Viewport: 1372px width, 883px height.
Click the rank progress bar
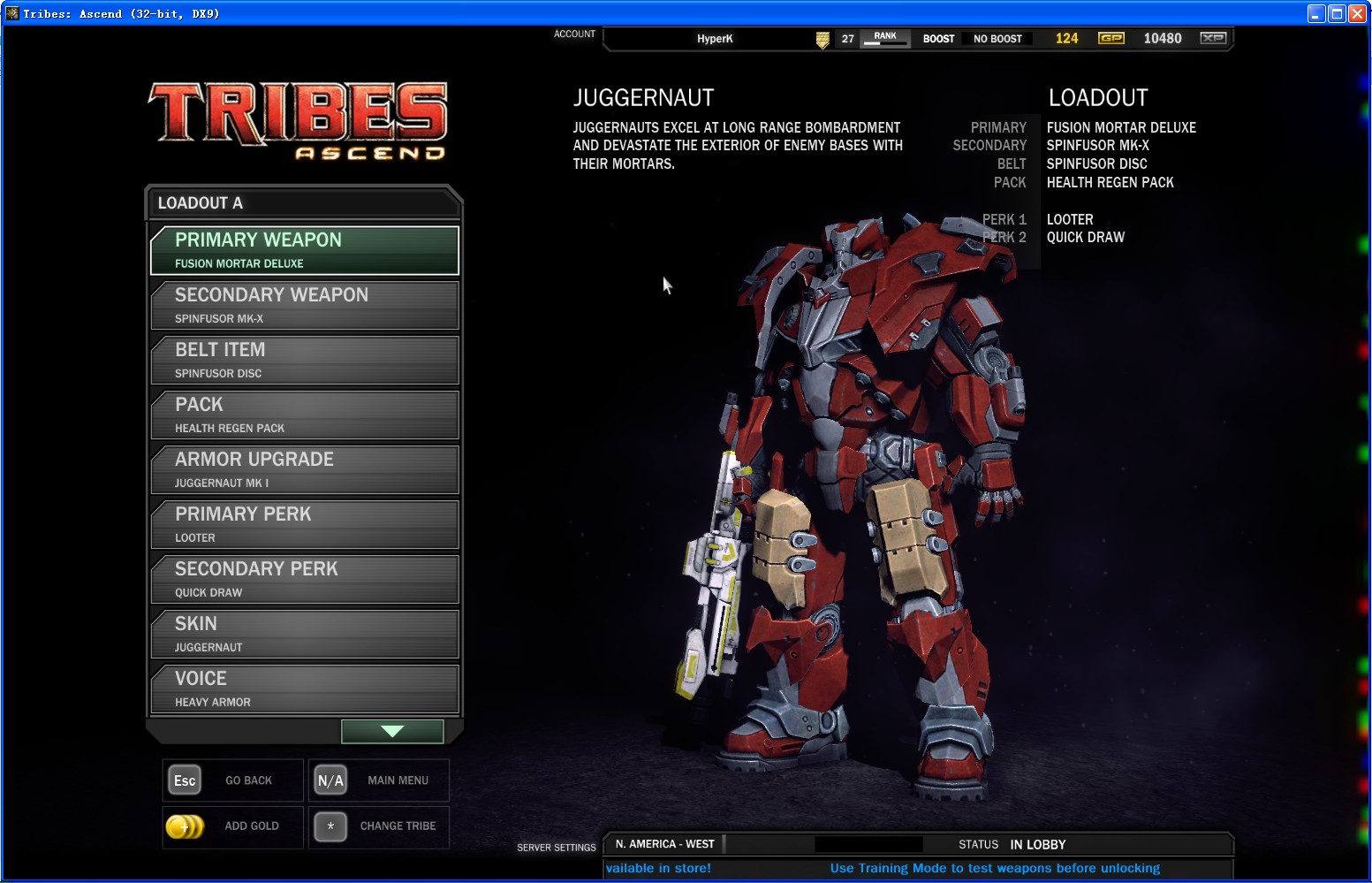click(x=885, y=43)
